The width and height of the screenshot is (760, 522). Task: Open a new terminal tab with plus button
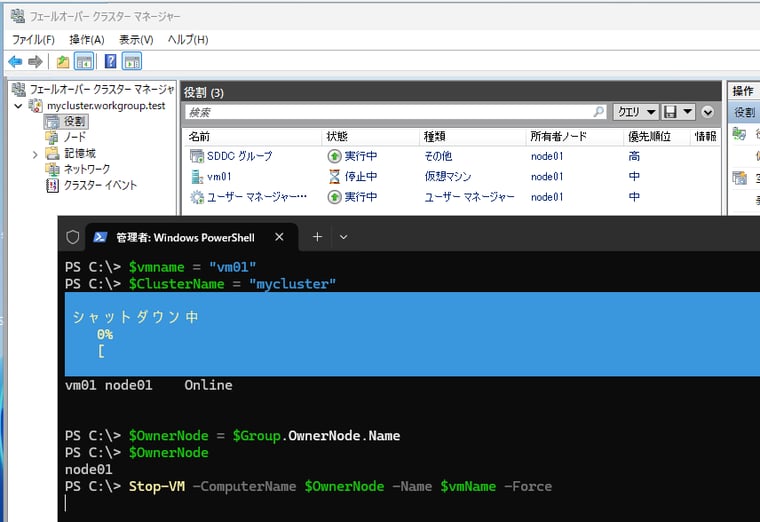click(x=317, y=237)
